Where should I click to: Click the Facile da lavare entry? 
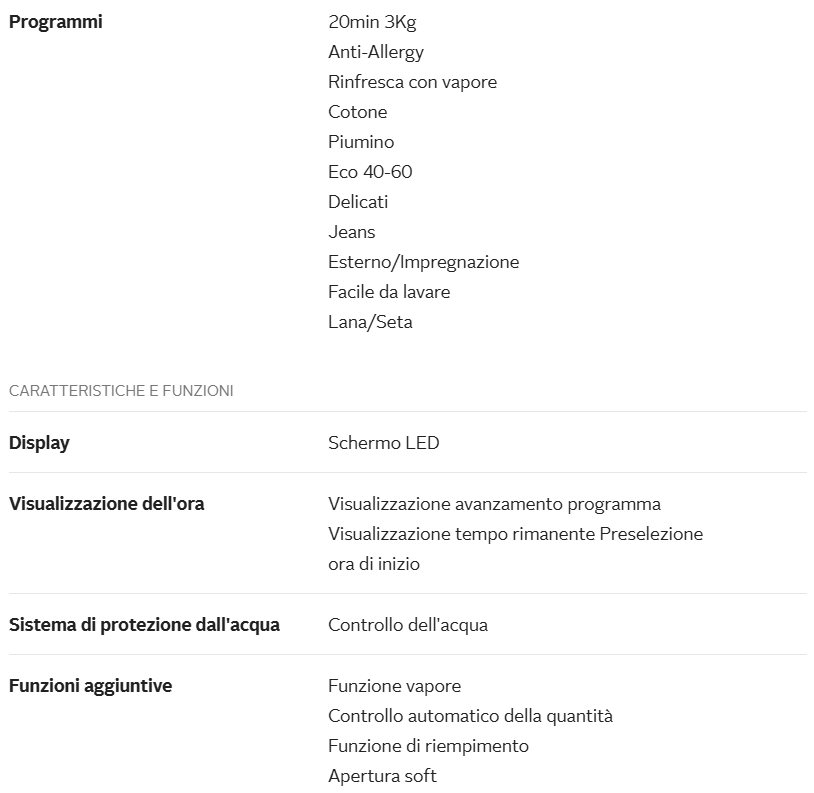tap(389, 291)
